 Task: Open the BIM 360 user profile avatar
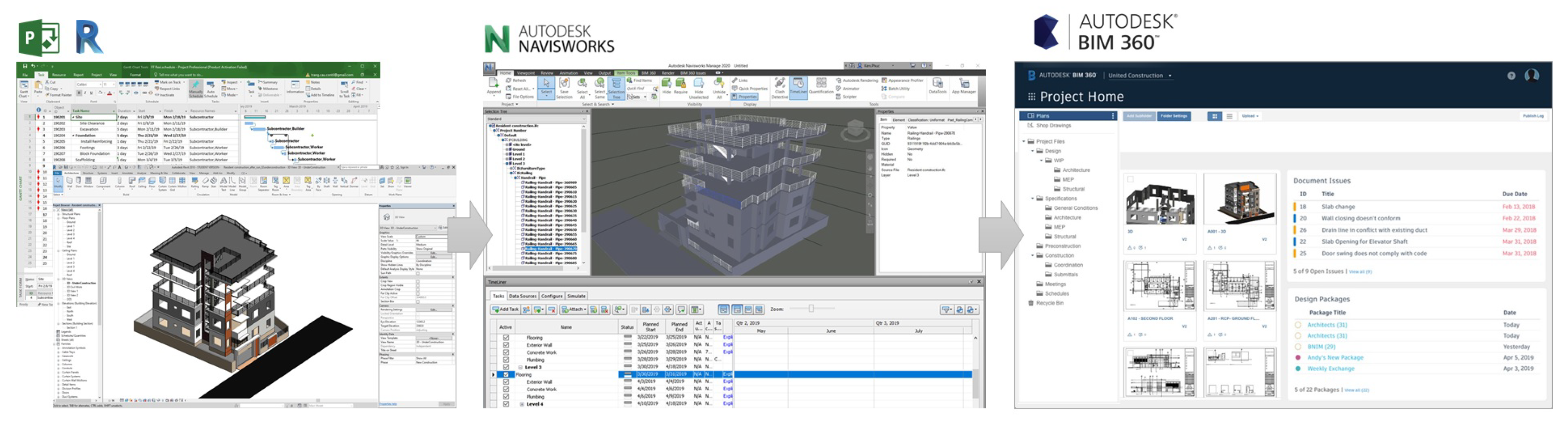pyautogui.click(x=1531, y=75)
